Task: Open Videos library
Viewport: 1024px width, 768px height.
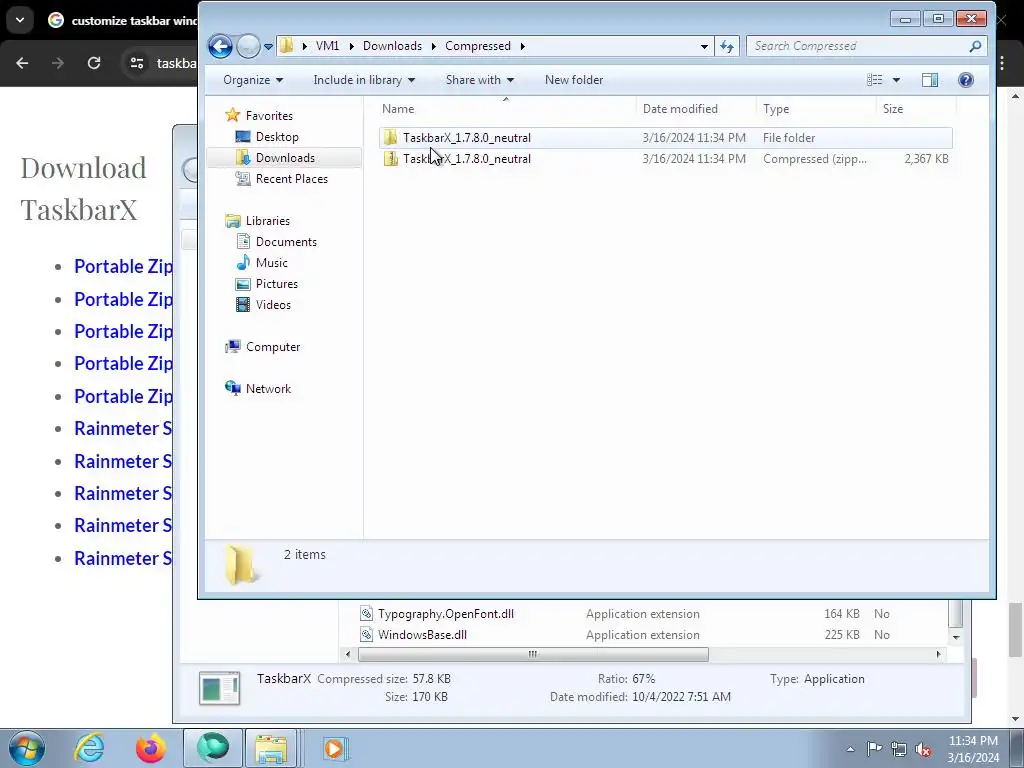Action: 274,305
